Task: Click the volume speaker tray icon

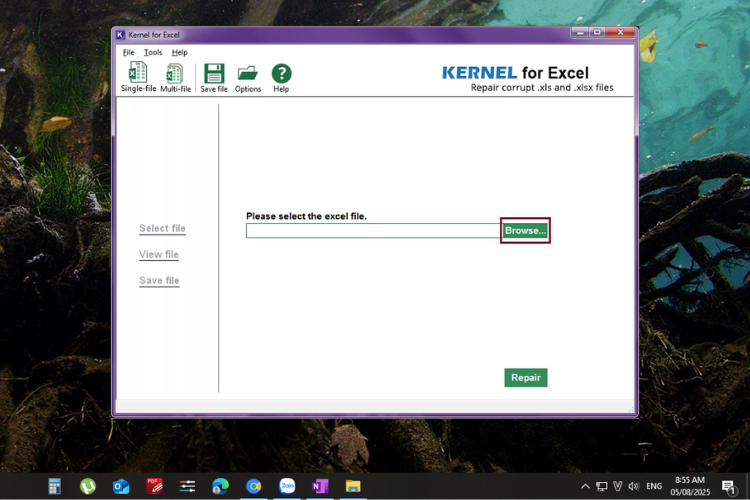Action: [634, 487]
